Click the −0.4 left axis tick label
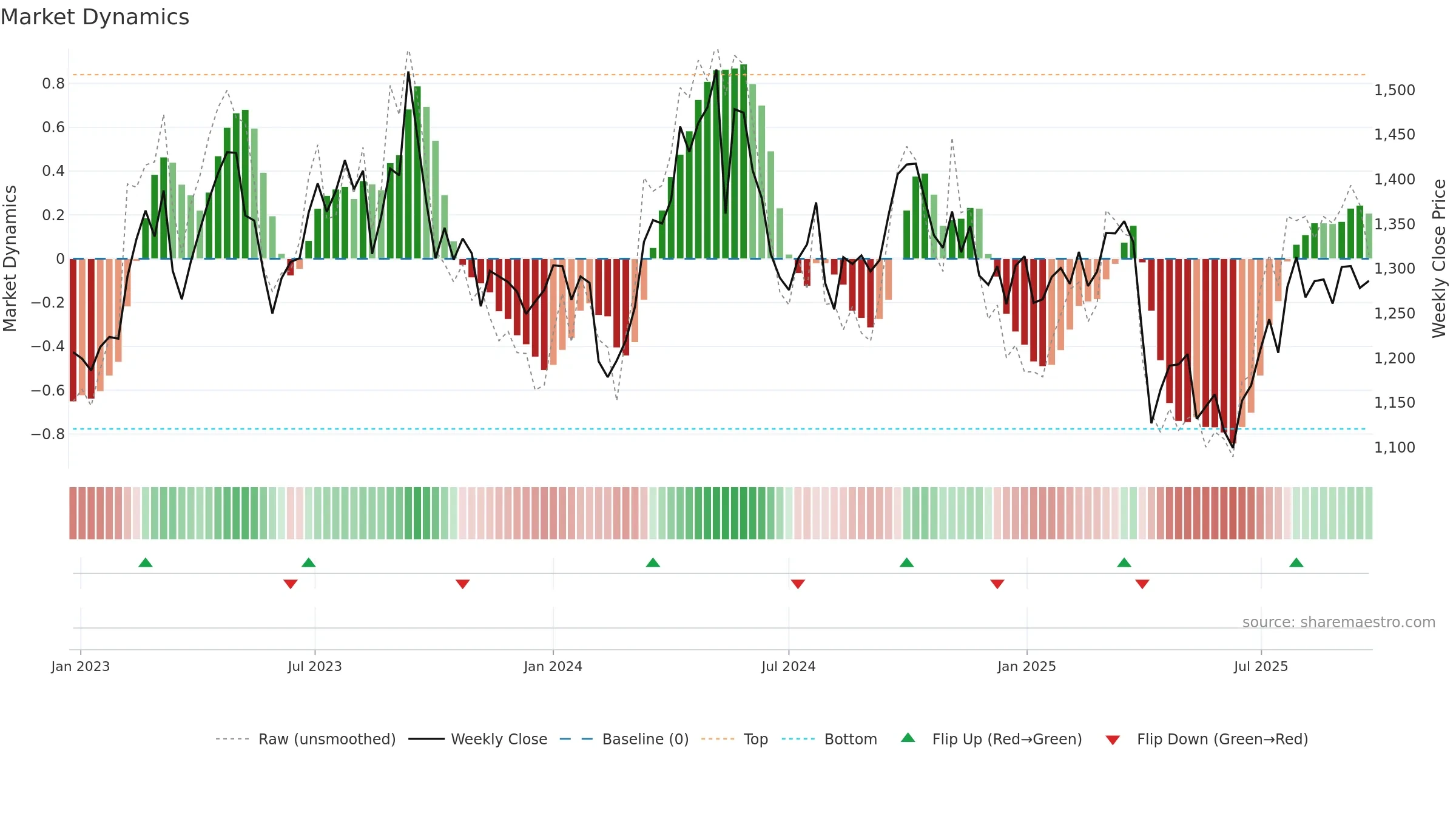The image size is (1456, 819). pyautogui.click(x=48, y=346)
